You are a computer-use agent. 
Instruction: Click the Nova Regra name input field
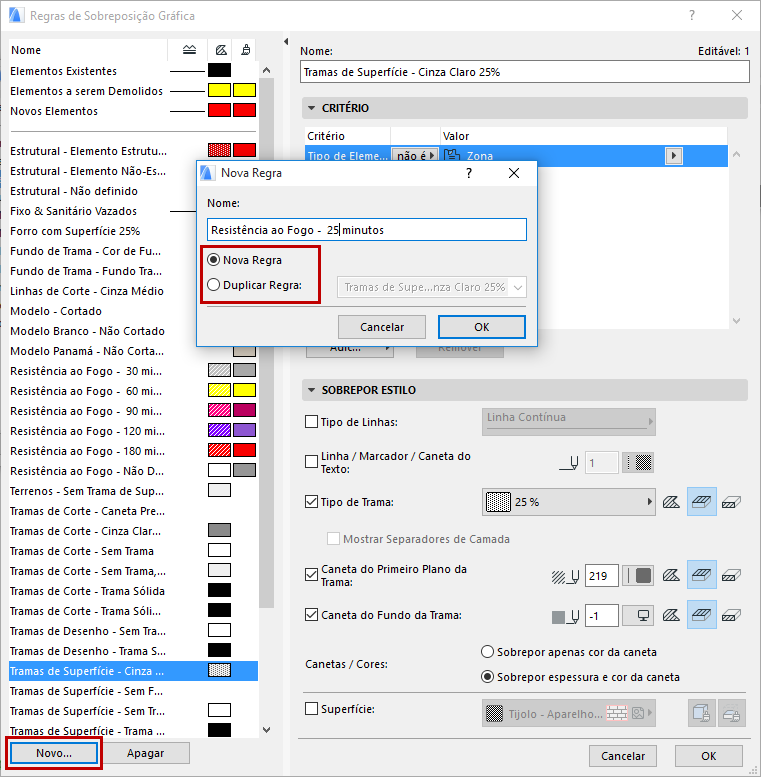[367, 229]
